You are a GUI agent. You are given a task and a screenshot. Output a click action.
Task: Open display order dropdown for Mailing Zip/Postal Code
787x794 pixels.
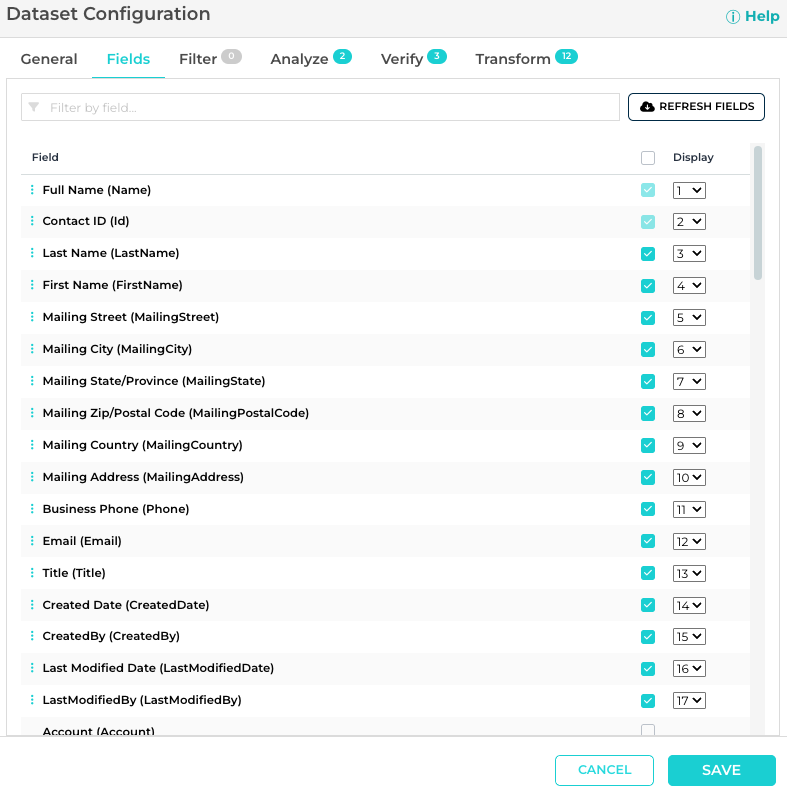689,413
